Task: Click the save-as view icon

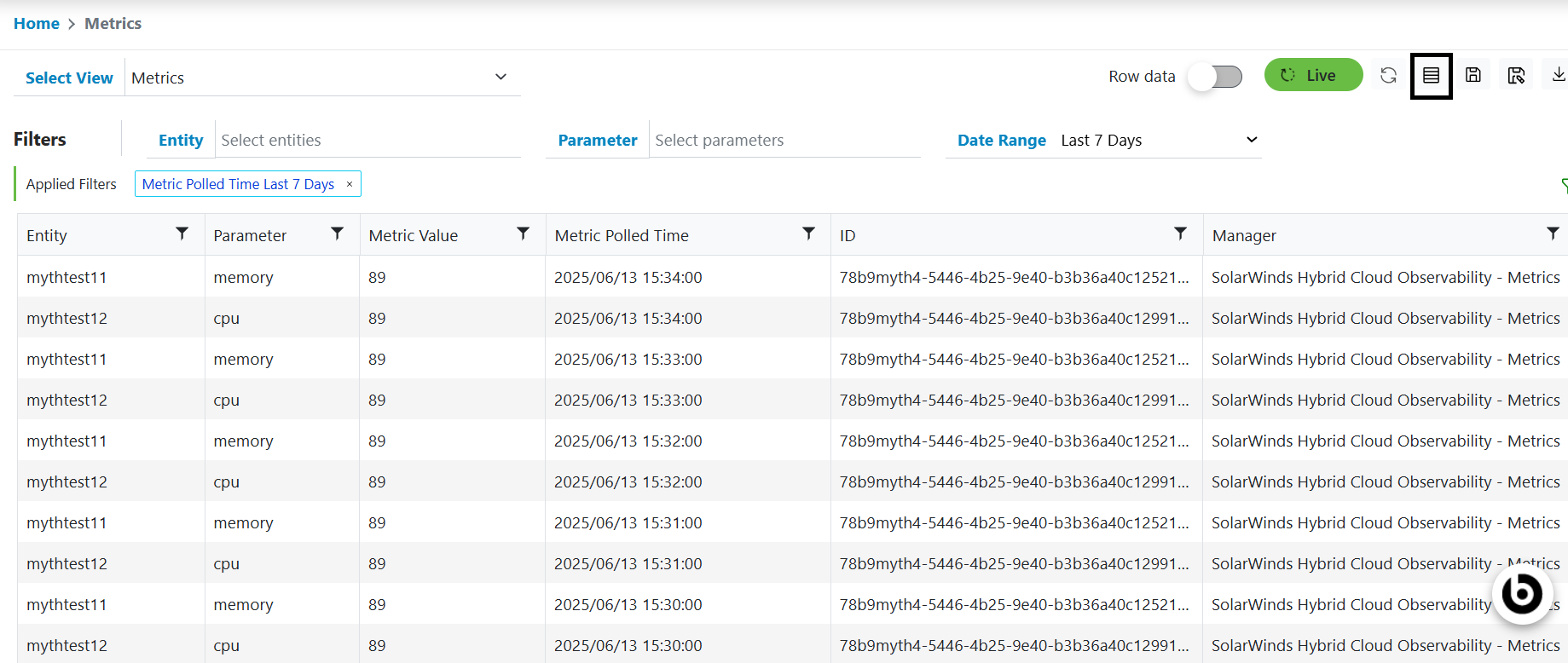Action: click(1516, 76)
